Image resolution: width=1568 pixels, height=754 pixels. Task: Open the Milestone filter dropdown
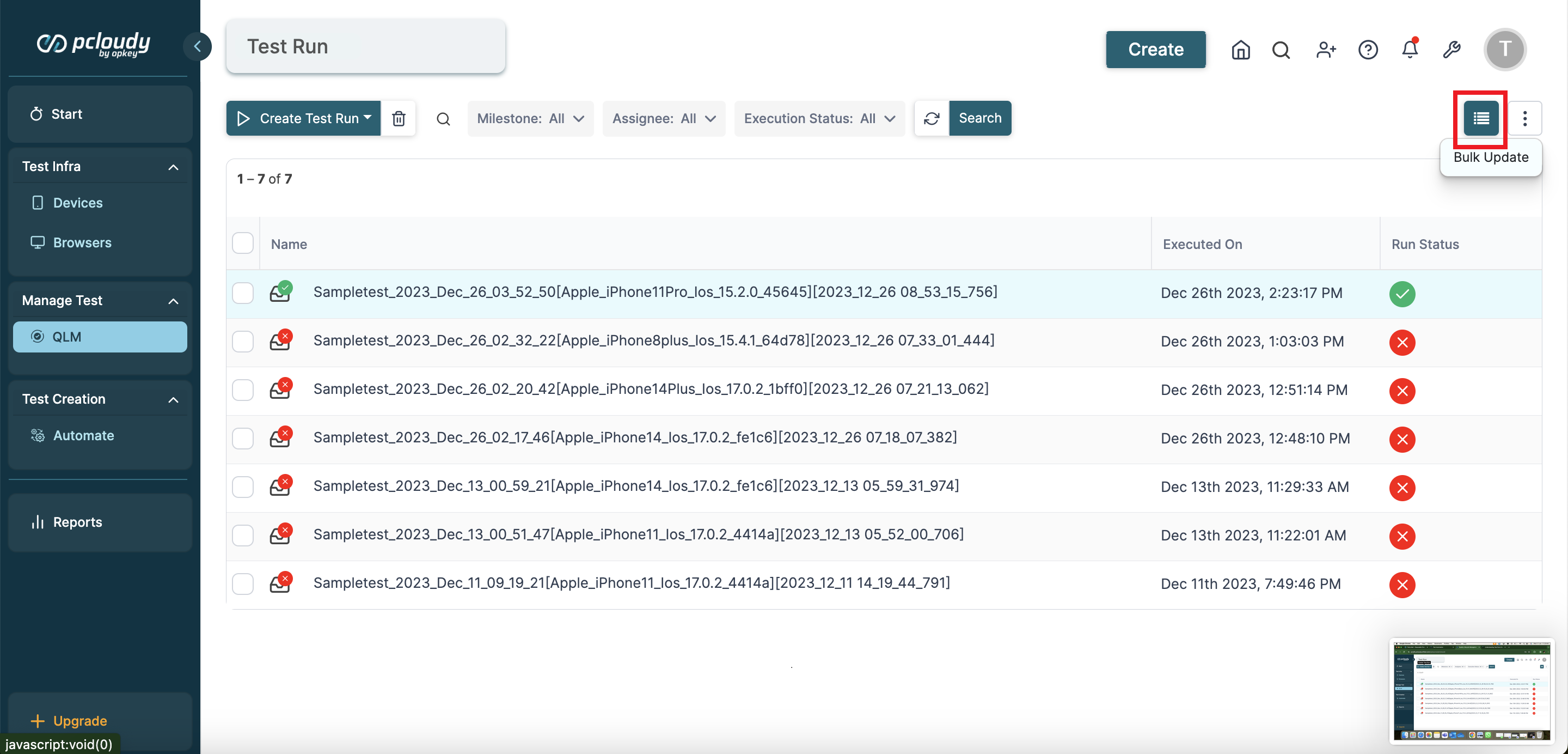530,118
